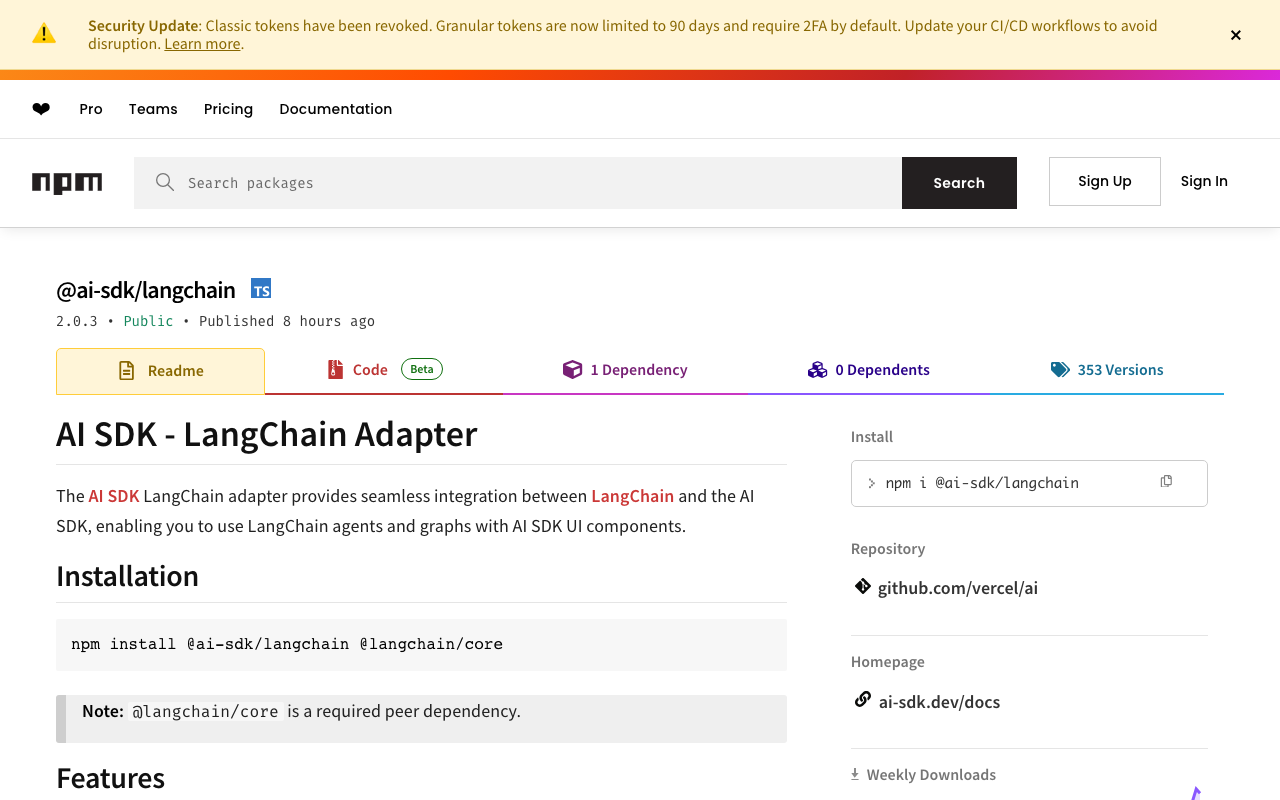Focus the Search packages input field
The height and width of the screenshot is (800, 1280).
[540, 183]
